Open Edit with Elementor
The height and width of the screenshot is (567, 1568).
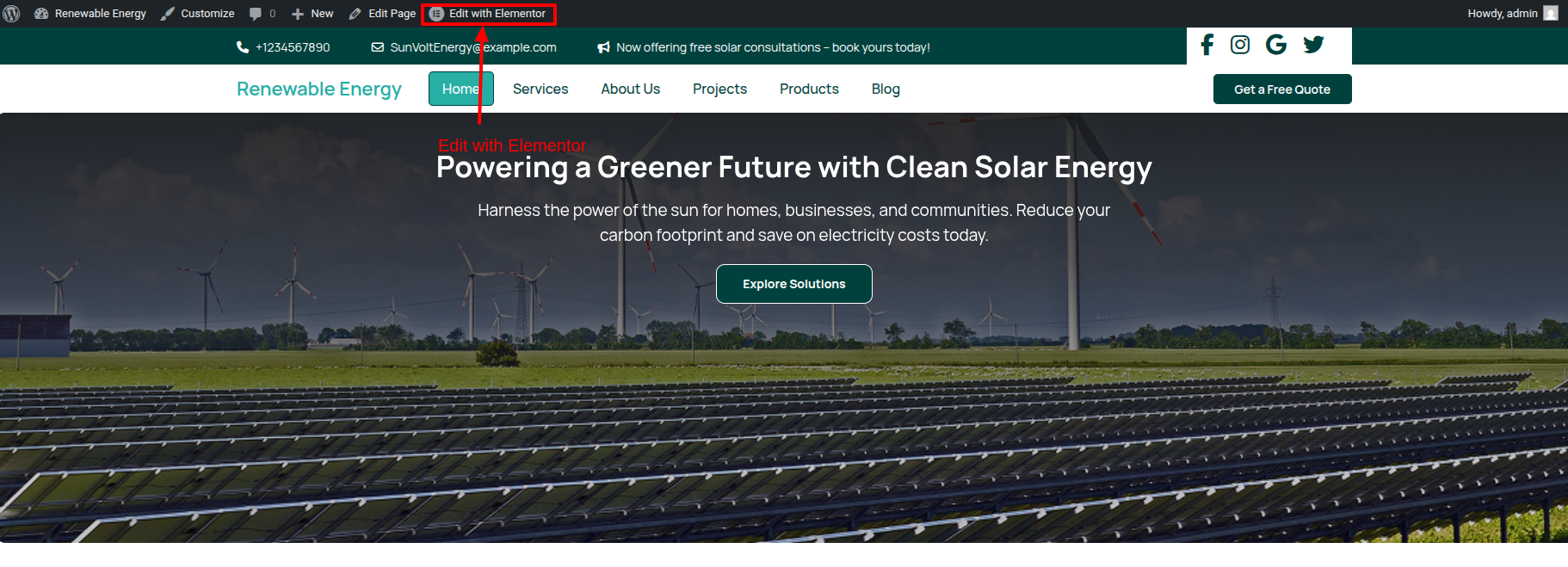click(x=489, y=14)
